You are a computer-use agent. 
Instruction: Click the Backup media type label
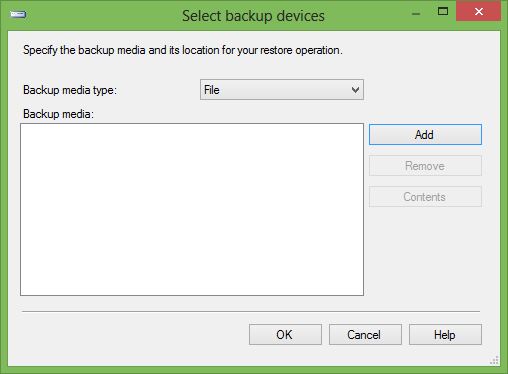[x=70, y=90]
